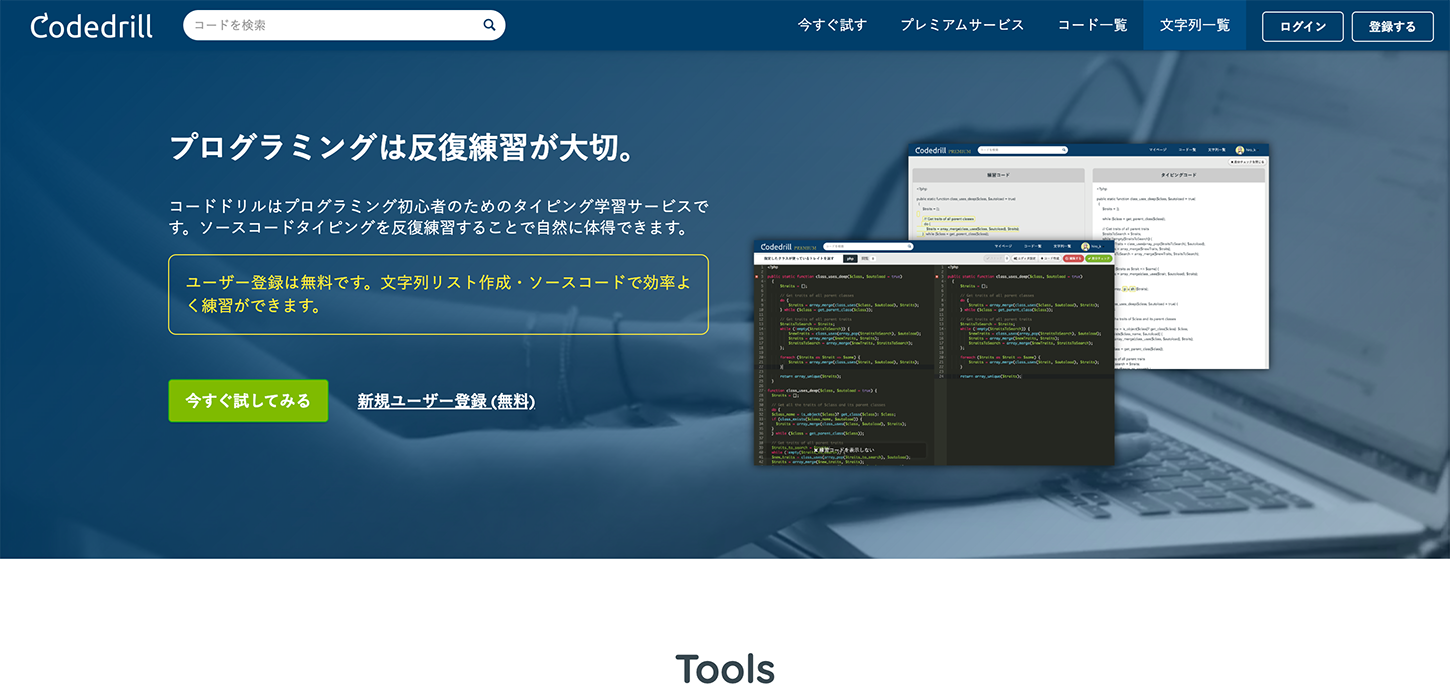The height and width of the screenshot is (700, 1450).
Task: Go to プレミアムサービス in the navigation
Action: (x=962, y=25)
